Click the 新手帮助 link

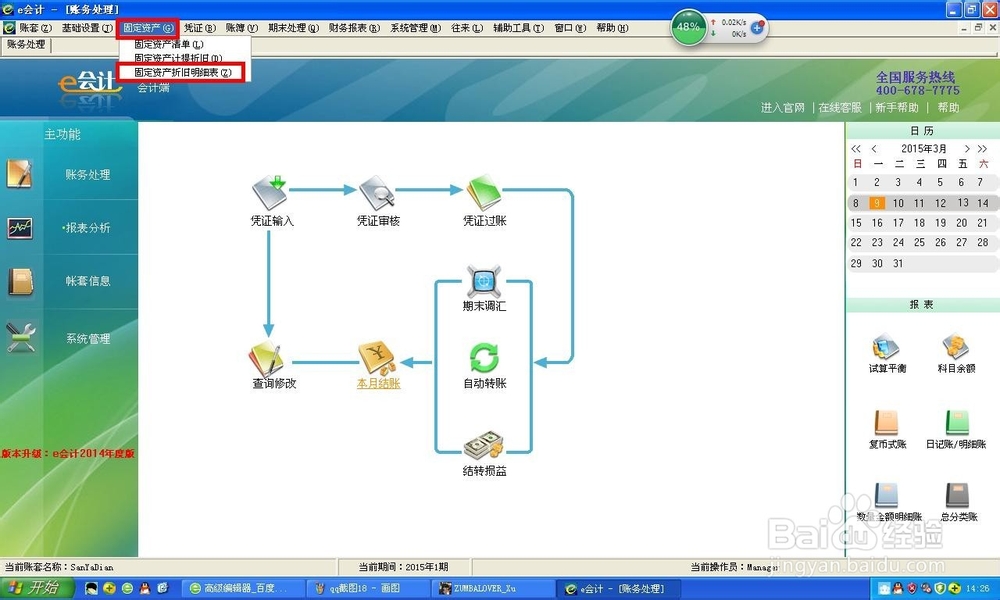pyautogui.click(x=897, y=108)
